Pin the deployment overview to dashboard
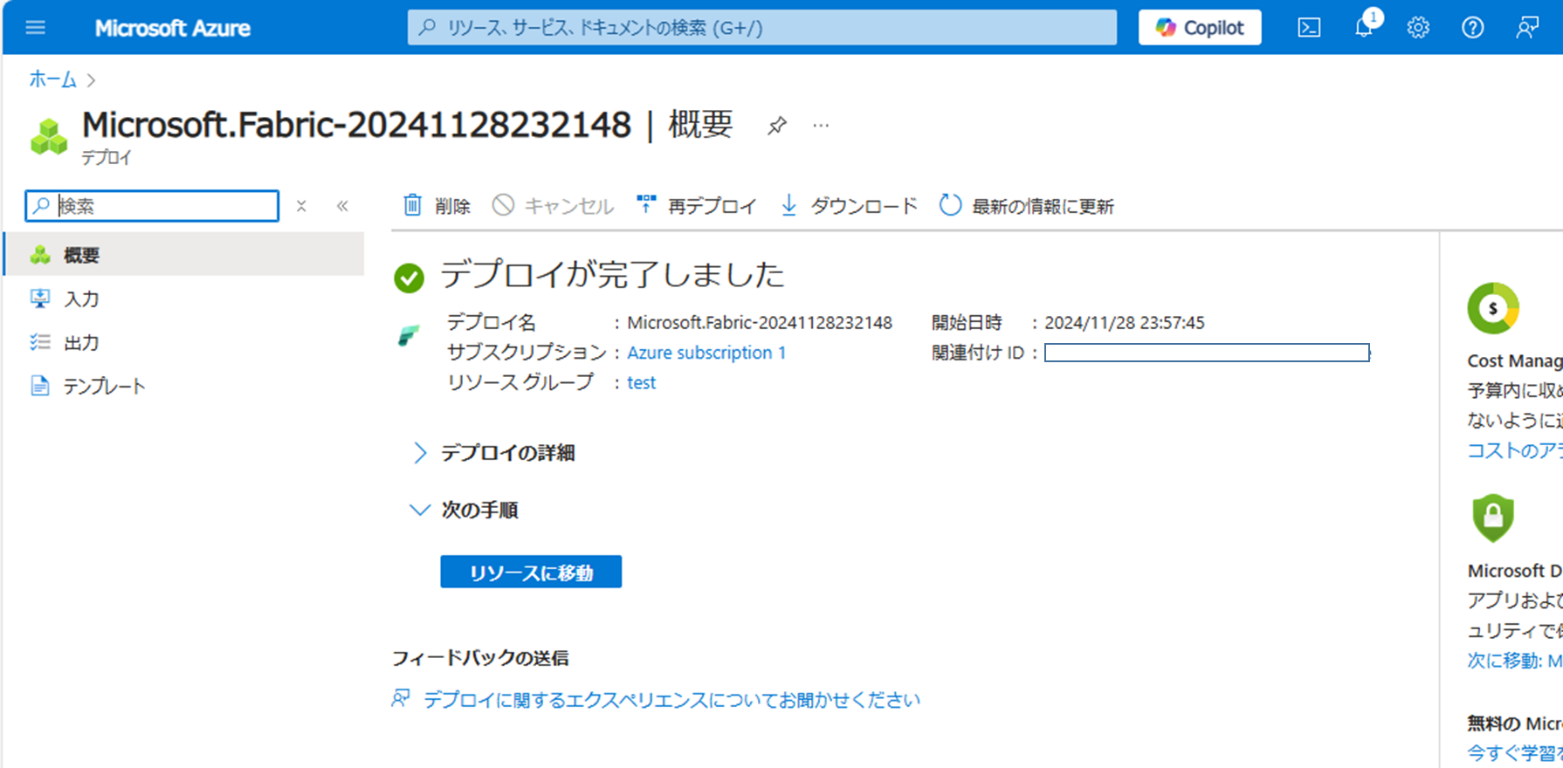The height and width of the screenshot is (768, 1563). (x=777, y=126)
